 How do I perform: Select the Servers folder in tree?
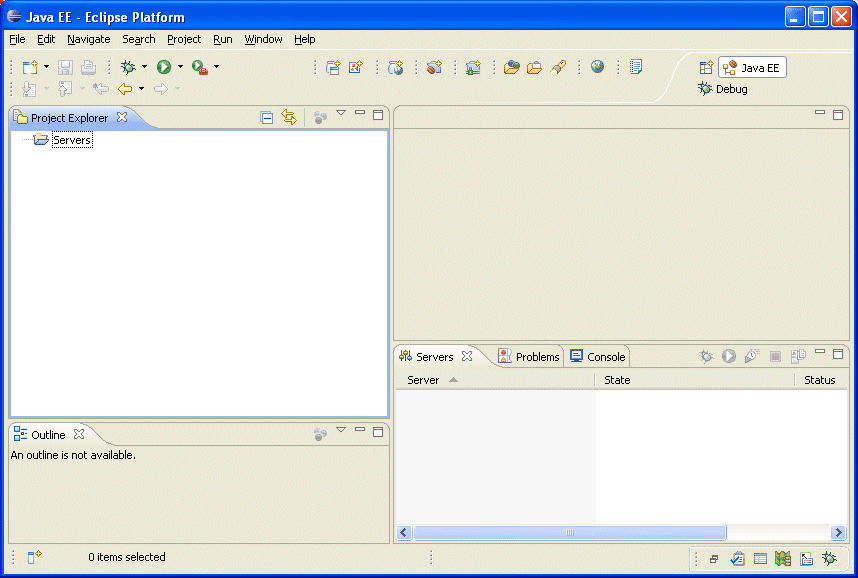tap(72, 140)
